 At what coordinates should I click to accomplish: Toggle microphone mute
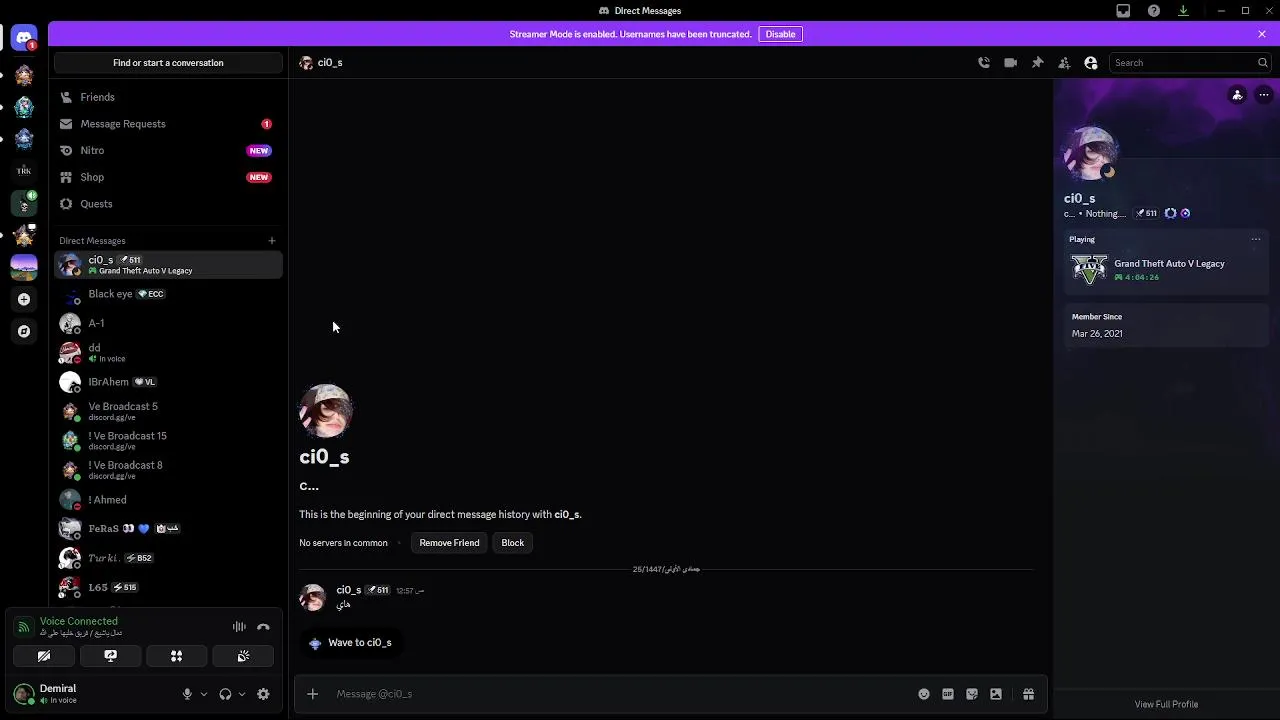coord(187,694)
